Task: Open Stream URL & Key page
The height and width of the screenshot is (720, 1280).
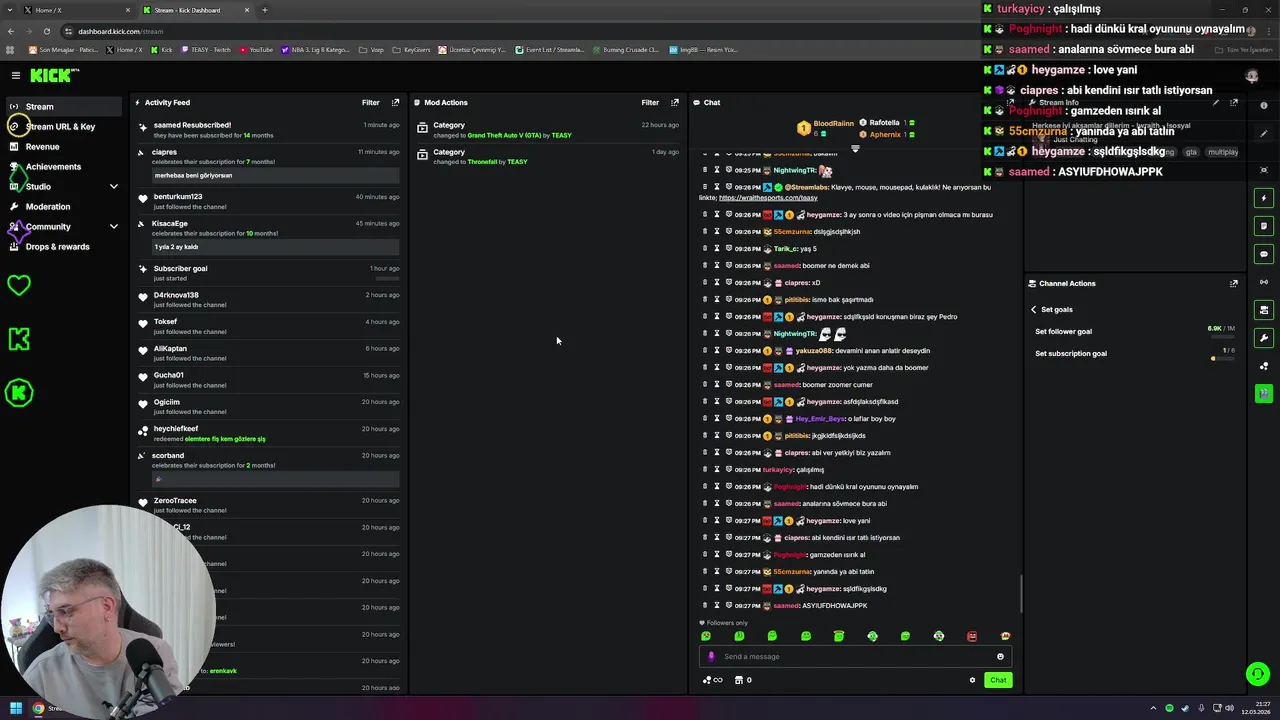Action: pos(60,126)
